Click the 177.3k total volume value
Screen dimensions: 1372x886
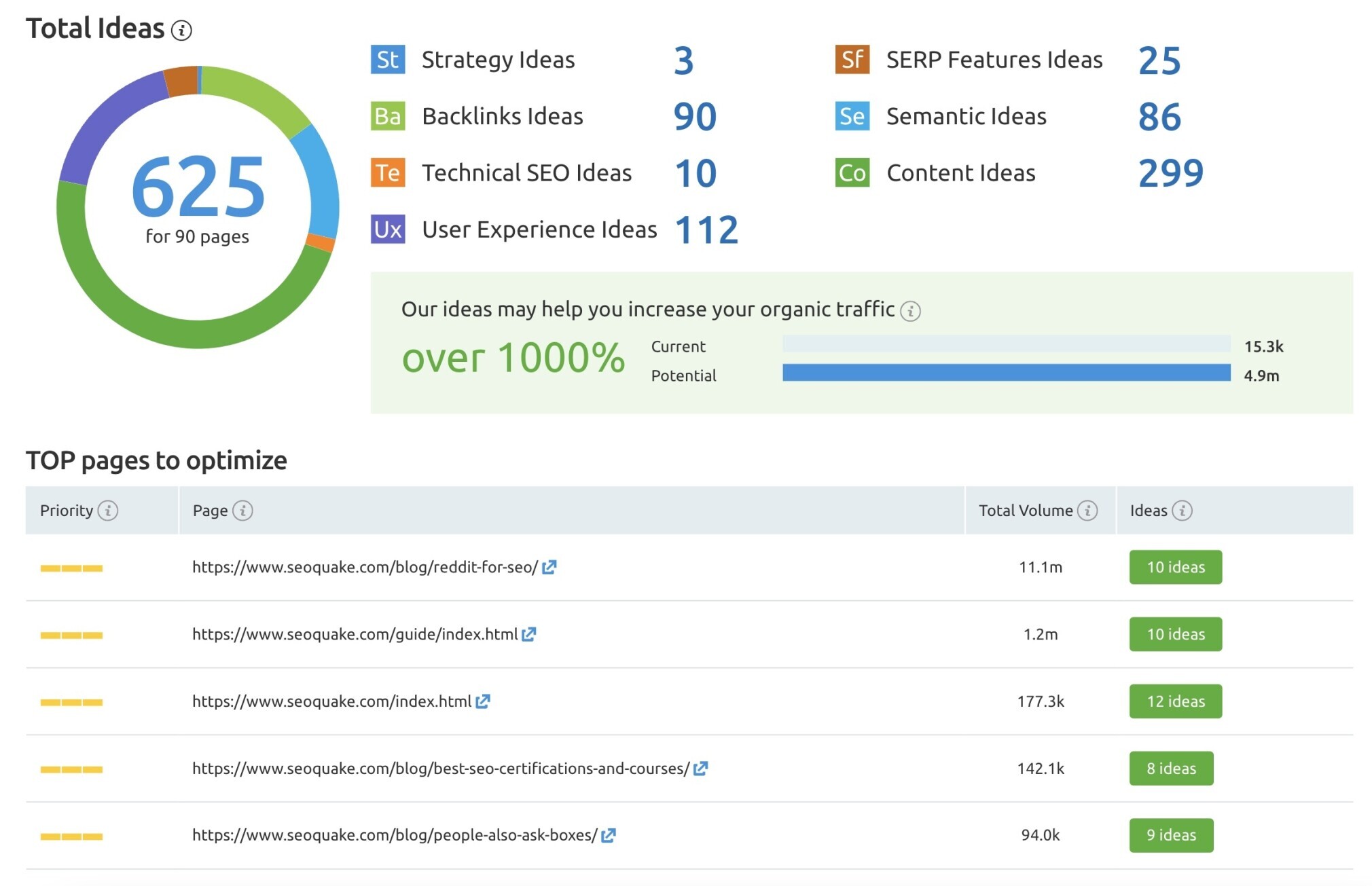pyautogui.click(x=1041, y=702)
